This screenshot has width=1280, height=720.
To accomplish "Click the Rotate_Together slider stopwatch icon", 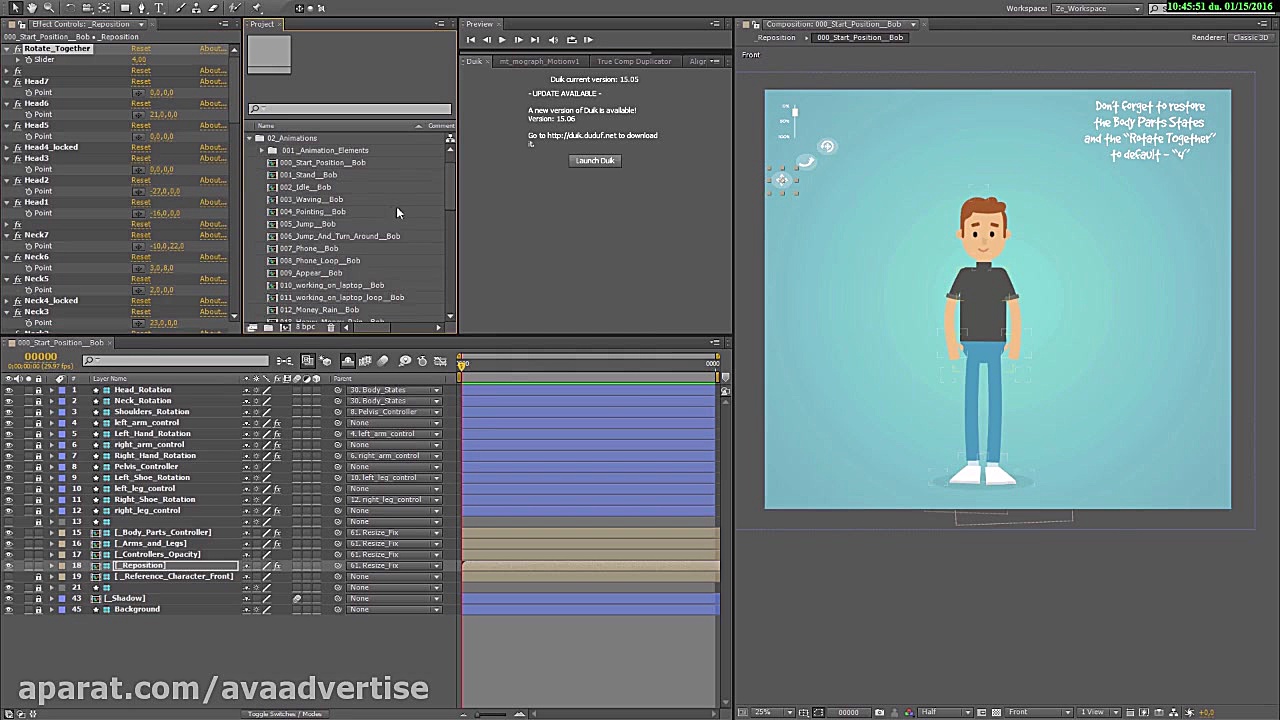I will point(29,60).
